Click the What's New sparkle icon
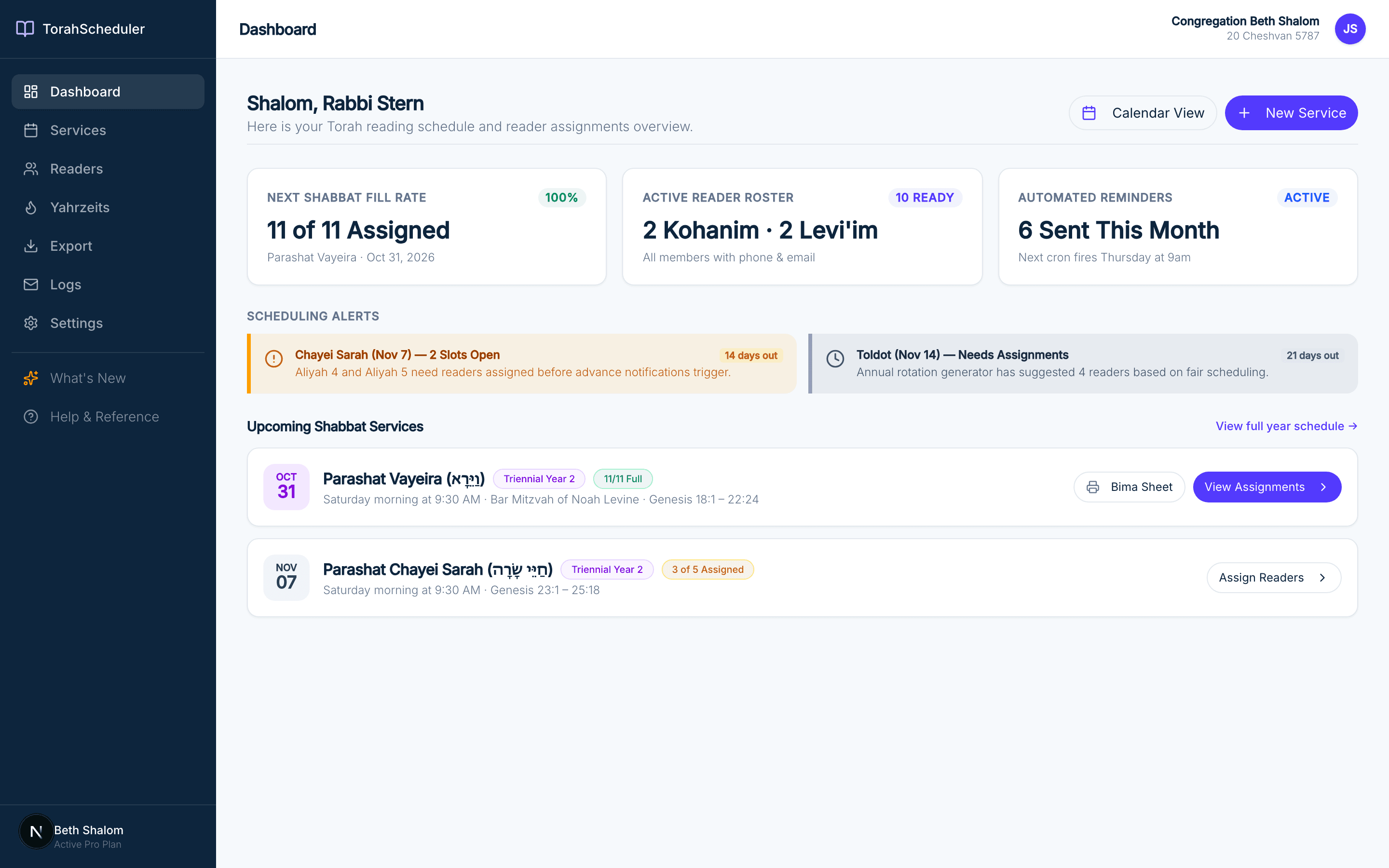 [31, 378]
